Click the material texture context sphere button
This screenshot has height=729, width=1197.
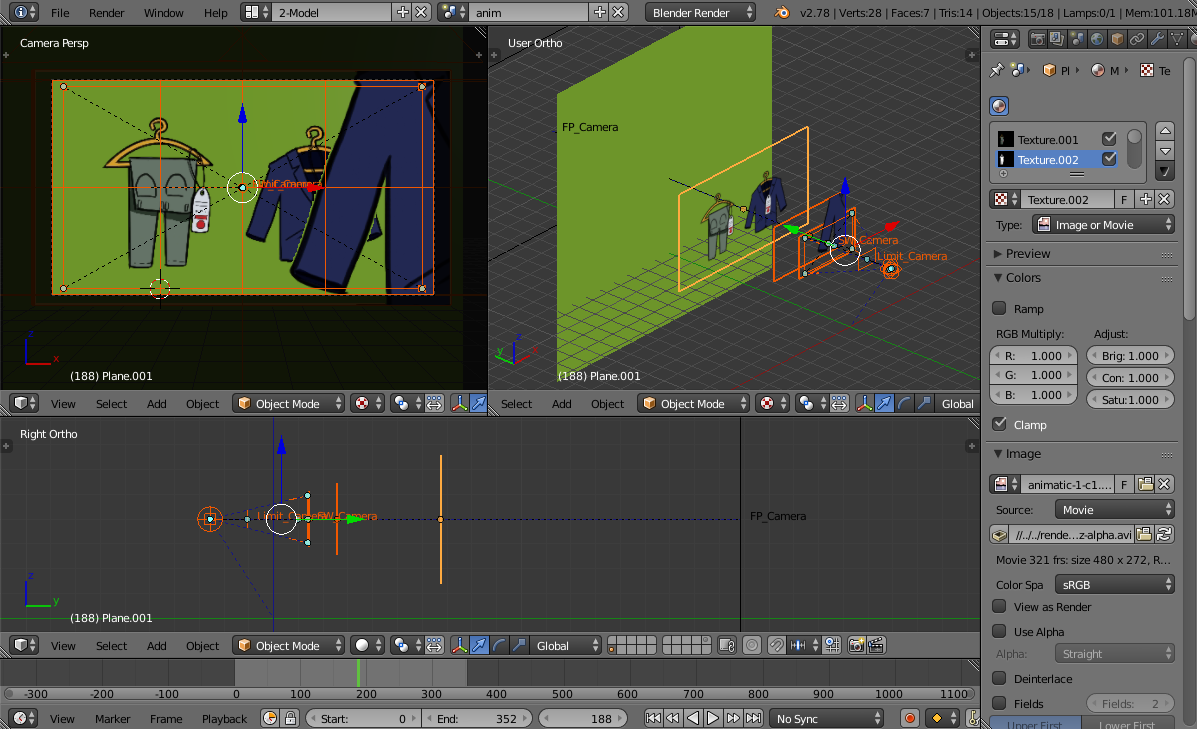999,106
